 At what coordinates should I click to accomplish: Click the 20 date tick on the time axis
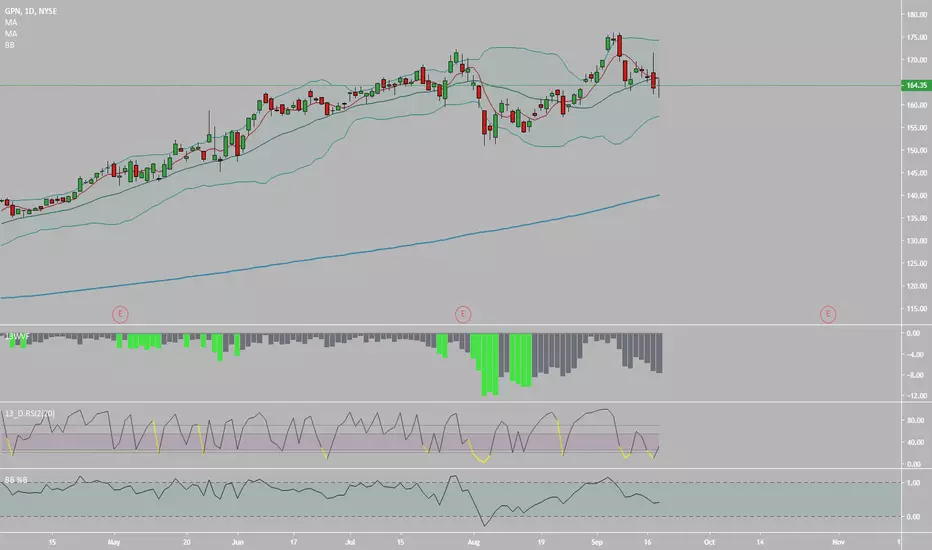[187, 542]
